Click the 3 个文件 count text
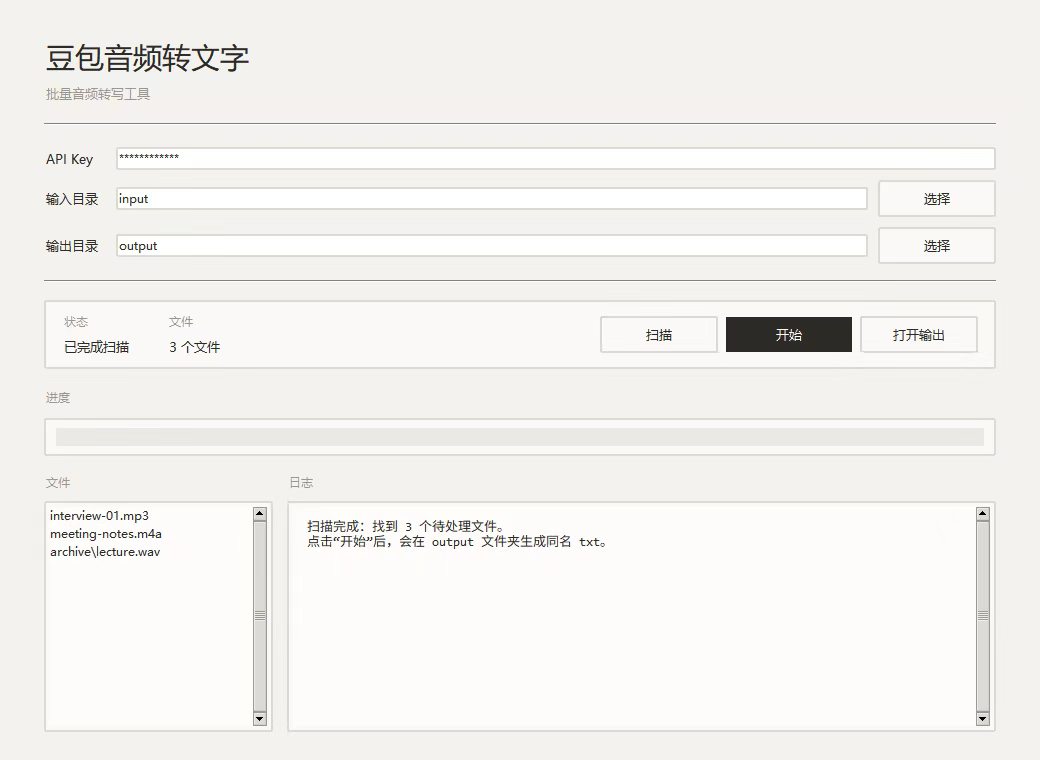This screenshot has height=760, width=1040. coord(194,347)
